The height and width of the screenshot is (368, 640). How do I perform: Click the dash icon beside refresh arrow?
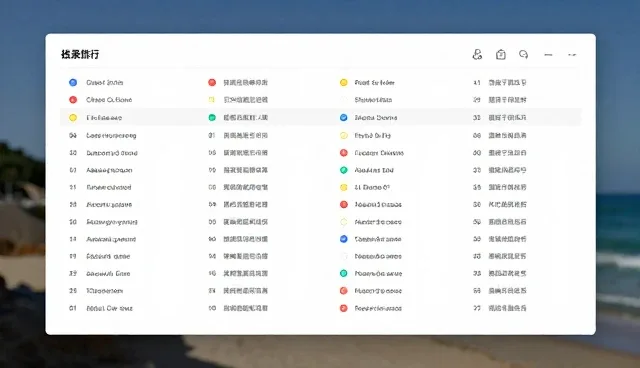548,55
